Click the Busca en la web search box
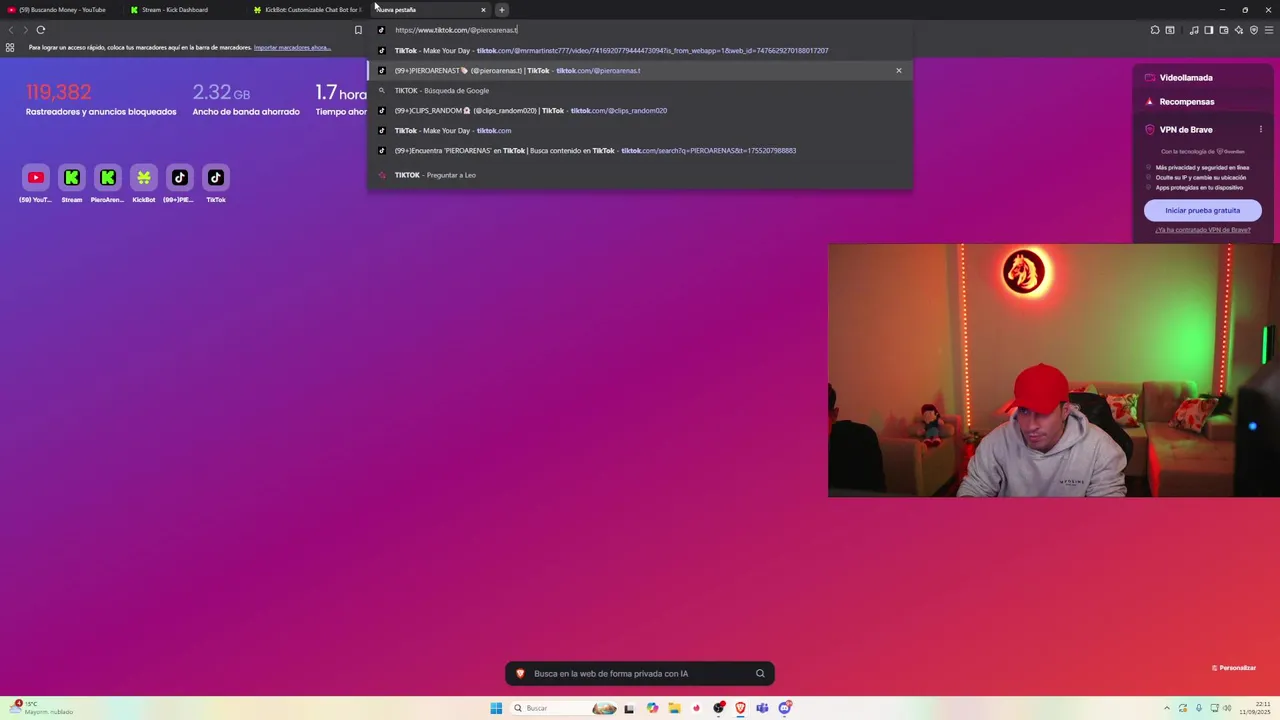1280x720 pixels. [x=640, y=673]
